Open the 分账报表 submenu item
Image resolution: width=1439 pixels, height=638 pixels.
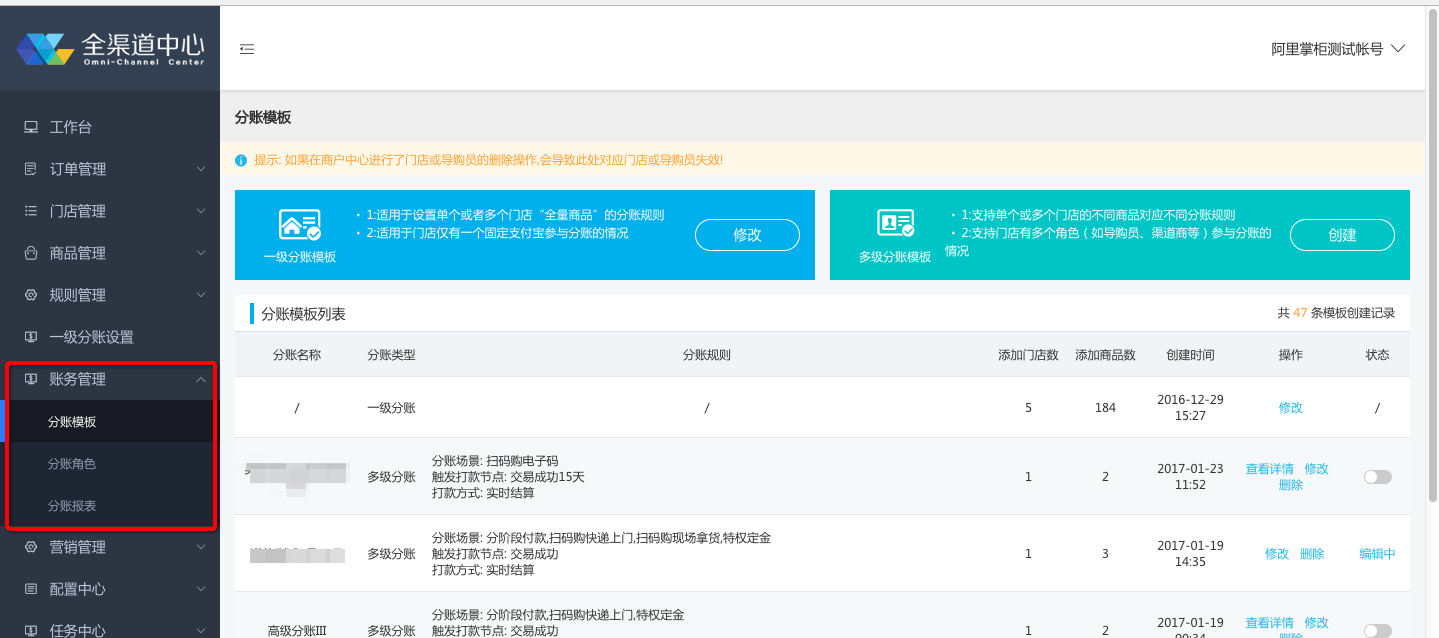click(x=72, y=506)
